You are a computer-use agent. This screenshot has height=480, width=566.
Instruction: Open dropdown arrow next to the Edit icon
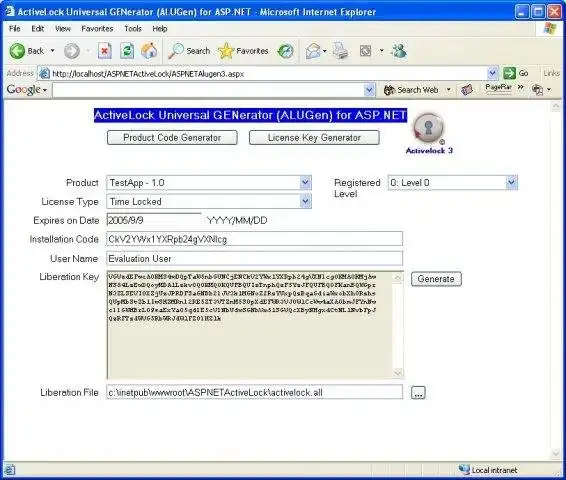(382, 51)
